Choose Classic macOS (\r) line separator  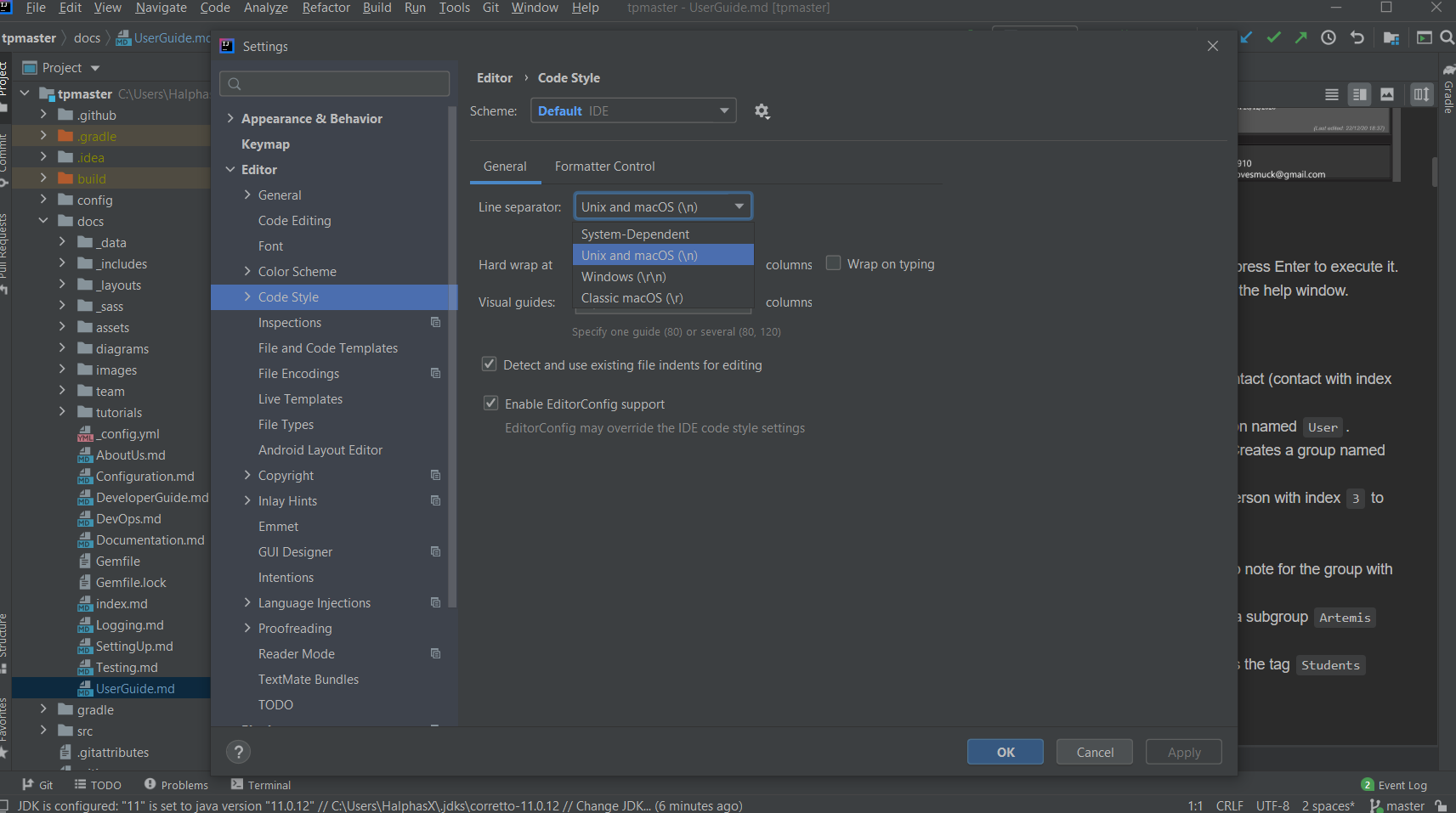pyautogui.click(x=663, y=297)
